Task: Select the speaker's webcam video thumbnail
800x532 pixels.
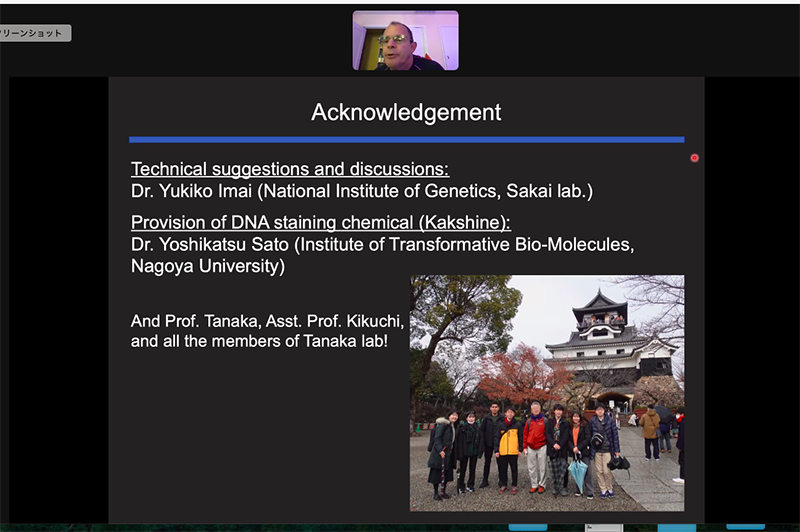Action: pos(406,40)
